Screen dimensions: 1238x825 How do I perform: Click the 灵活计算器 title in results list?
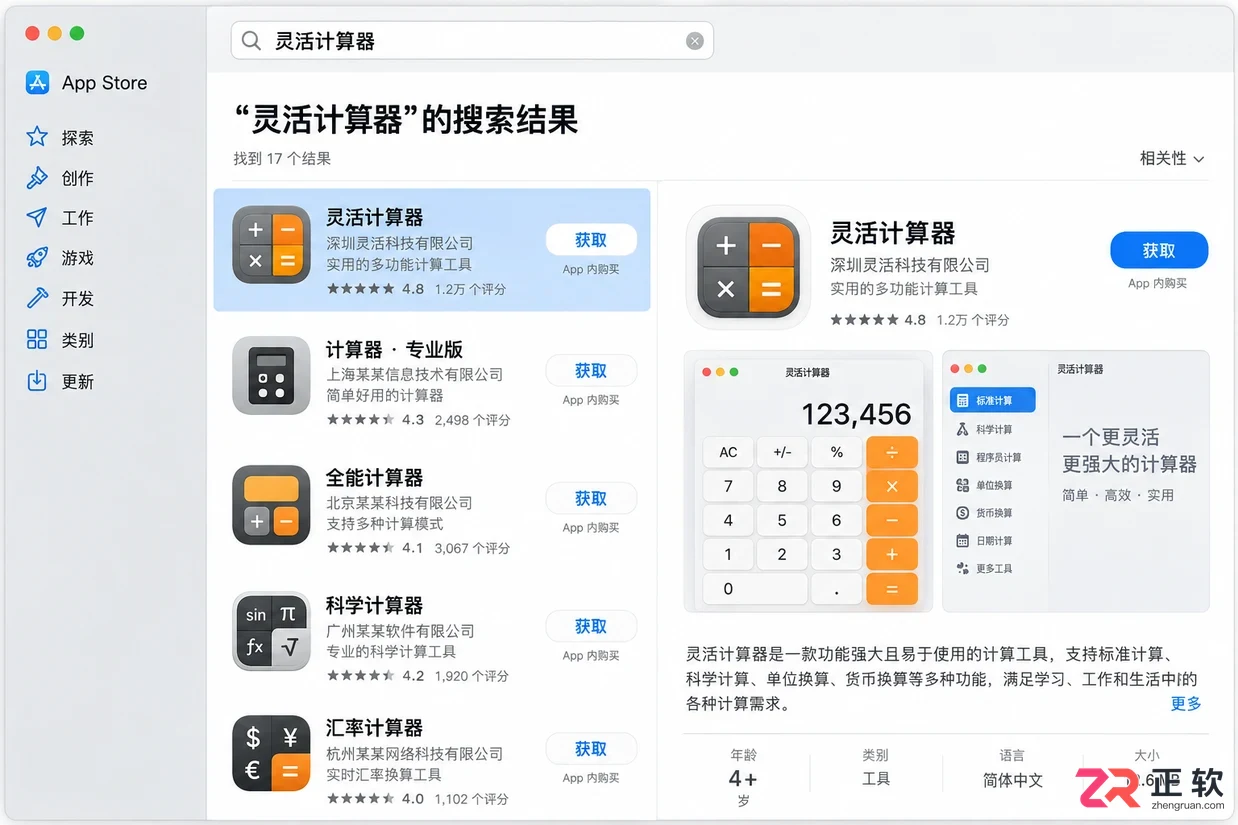375,217
